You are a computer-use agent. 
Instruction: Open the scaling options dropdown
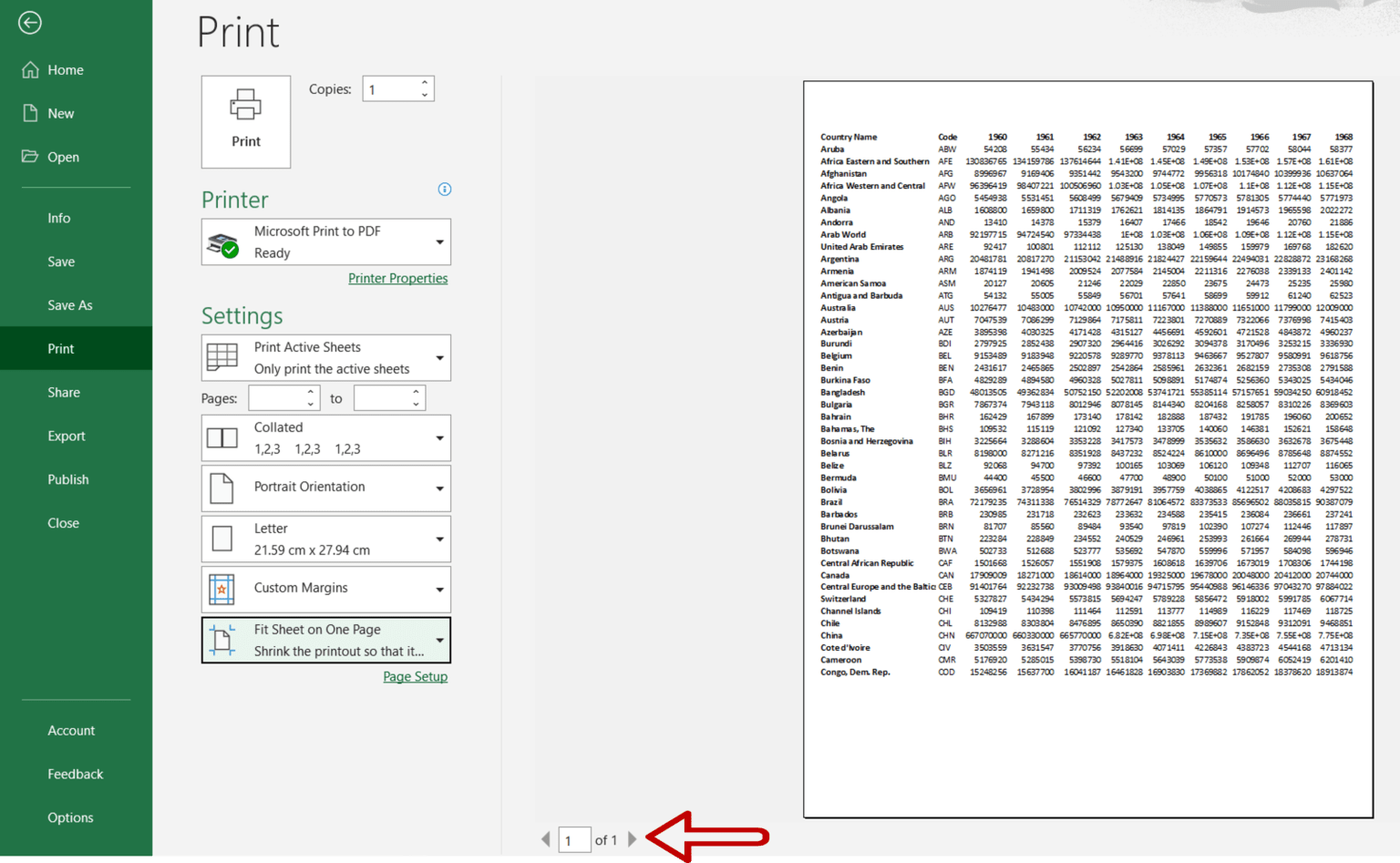(x=438, y=639)
